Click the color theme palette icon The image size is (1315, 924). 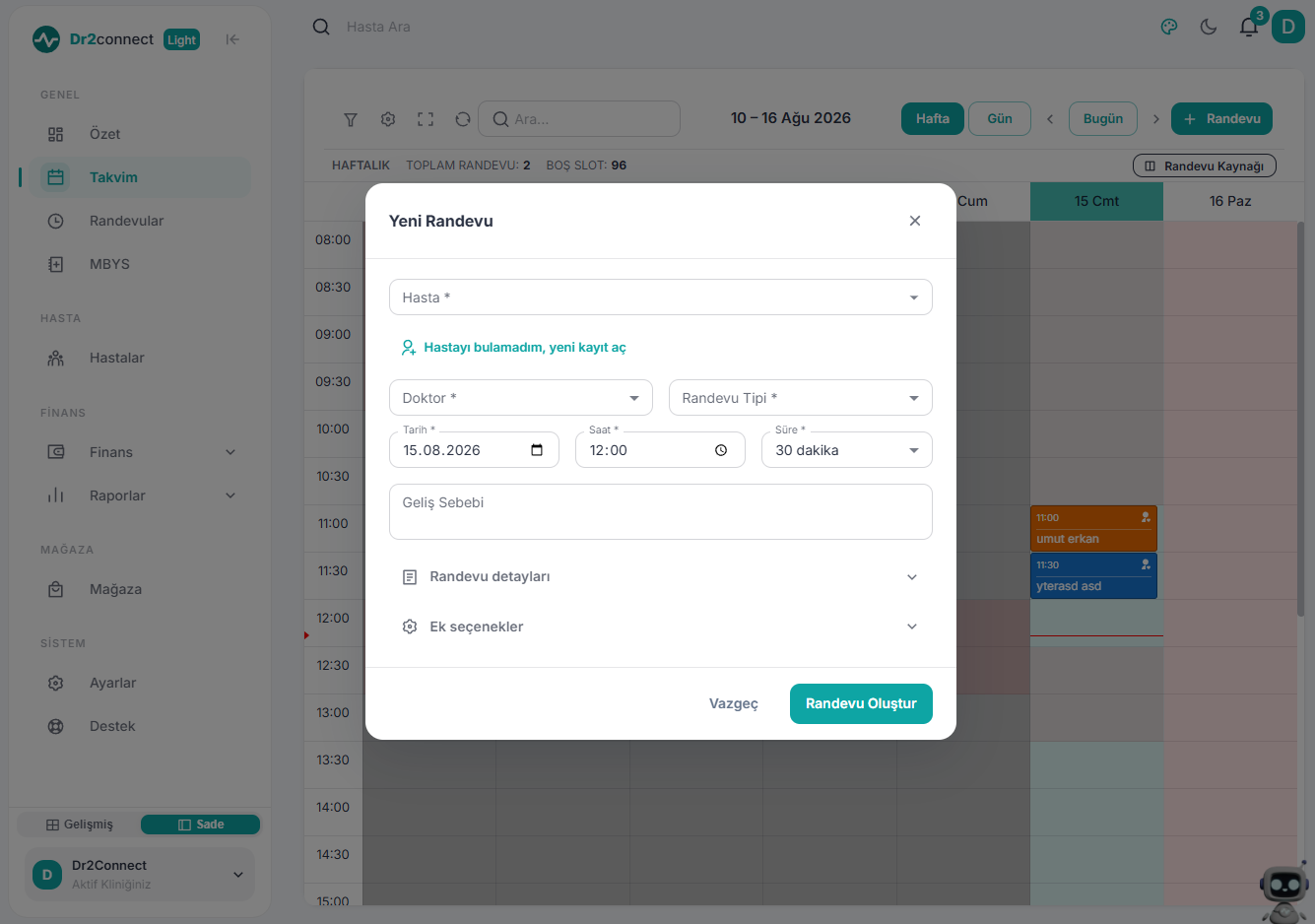point(1169,27)
